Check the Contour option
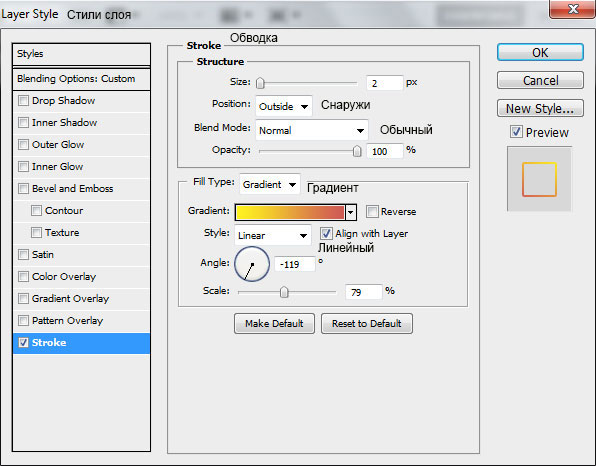The height and width of the screenshot is (466, 596). (36, 211)
